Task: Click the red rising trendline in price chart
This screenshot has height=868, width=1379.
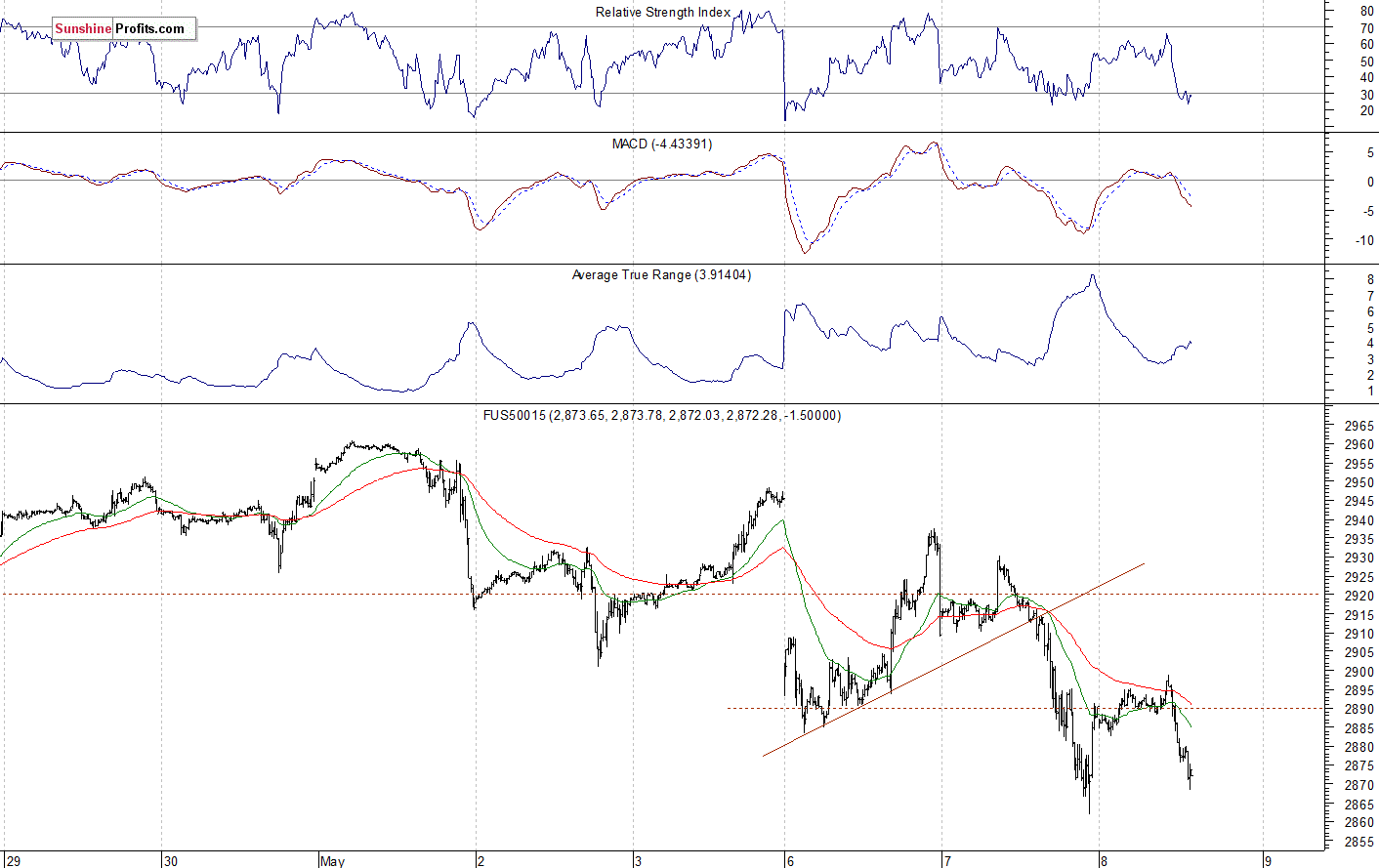Action: [953, 659]
